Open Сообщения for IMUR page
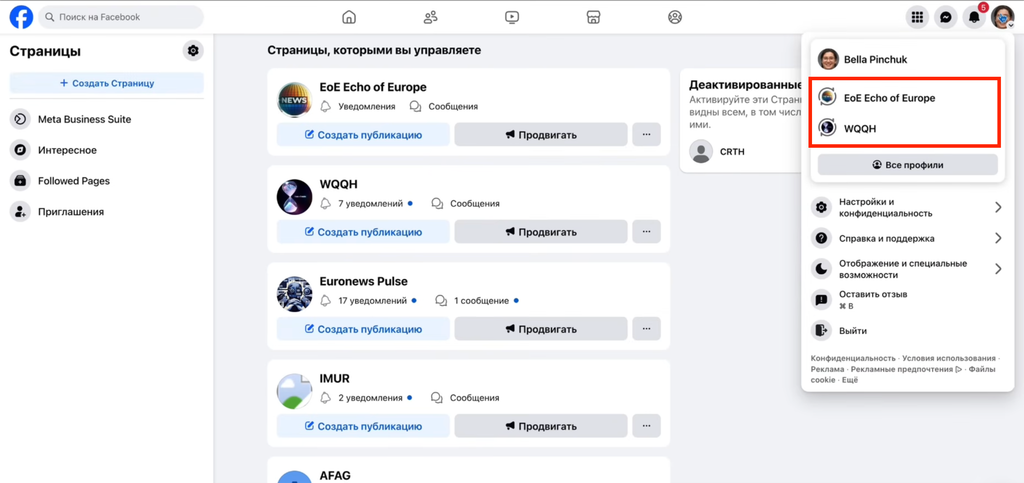The width and height of the screenshot is (1024, 483). coord(465,397)
